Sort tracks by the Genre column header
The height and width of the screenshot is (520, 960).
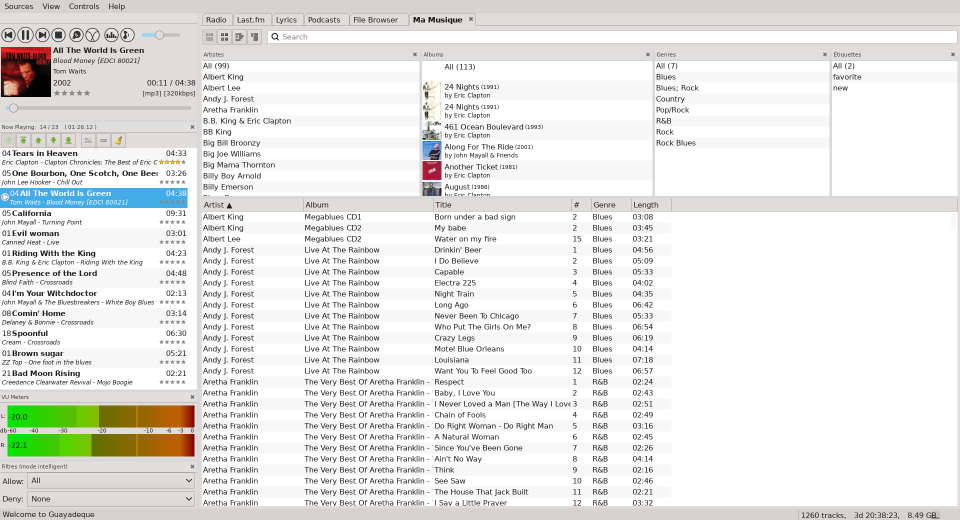tap(610, 205)
